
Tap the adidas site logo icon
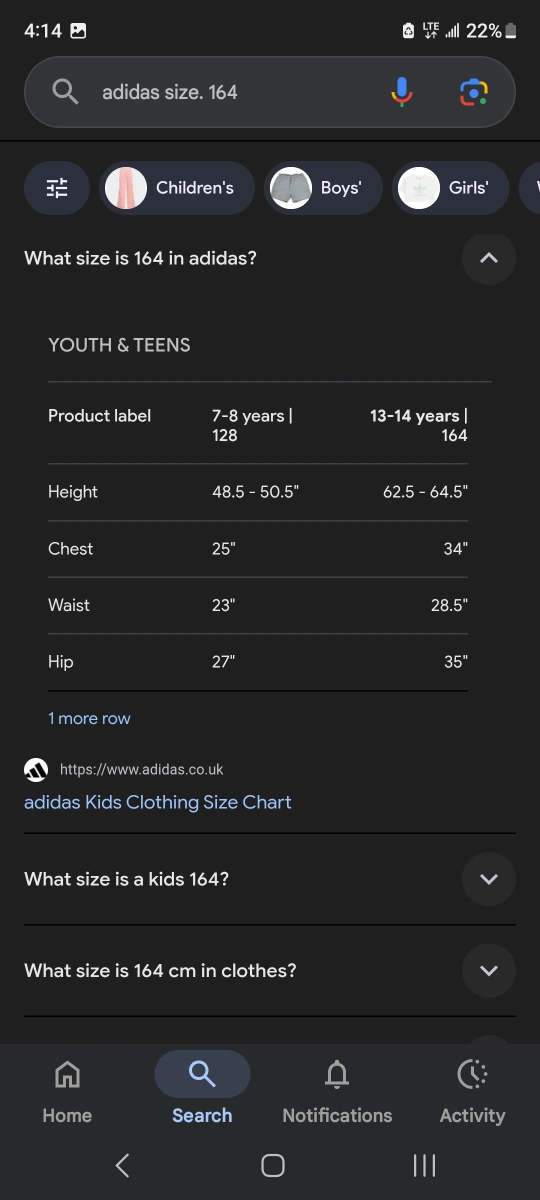tap(36, 770)
